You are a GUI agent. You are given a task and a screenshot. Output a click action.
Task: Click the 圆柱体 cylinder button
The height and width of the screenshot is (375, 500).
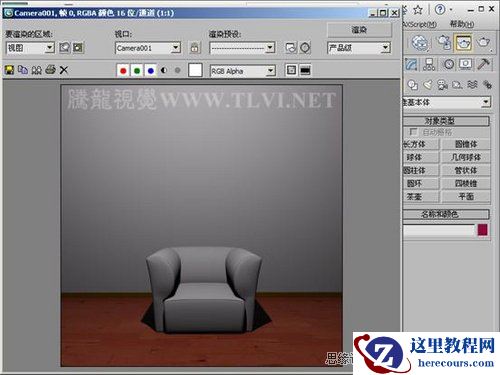[x=421, y=170]
